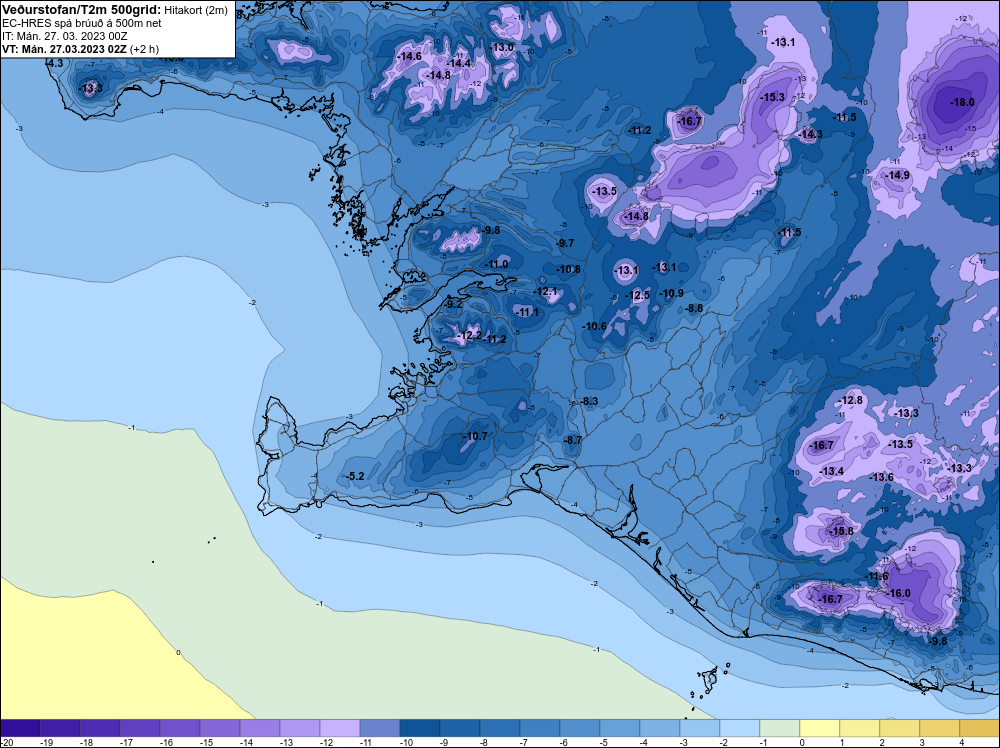This screenshot has height=748, width=1000.
Task: Click the -13.4 temperature label
Action: click(x=832, y=471)
